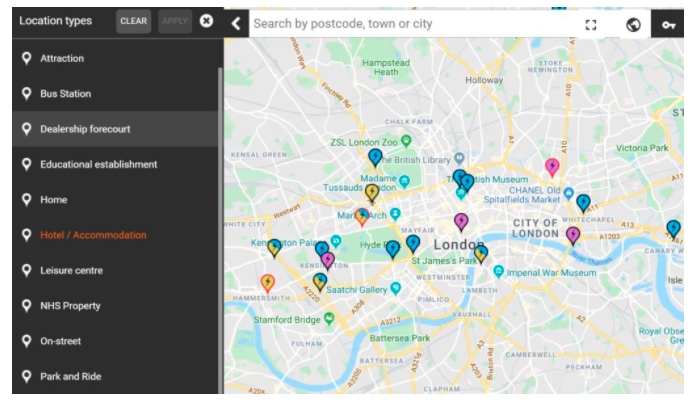The image size is (698, 411).
Task: Click the fullscreen map icon
Action: click(590, 24)
